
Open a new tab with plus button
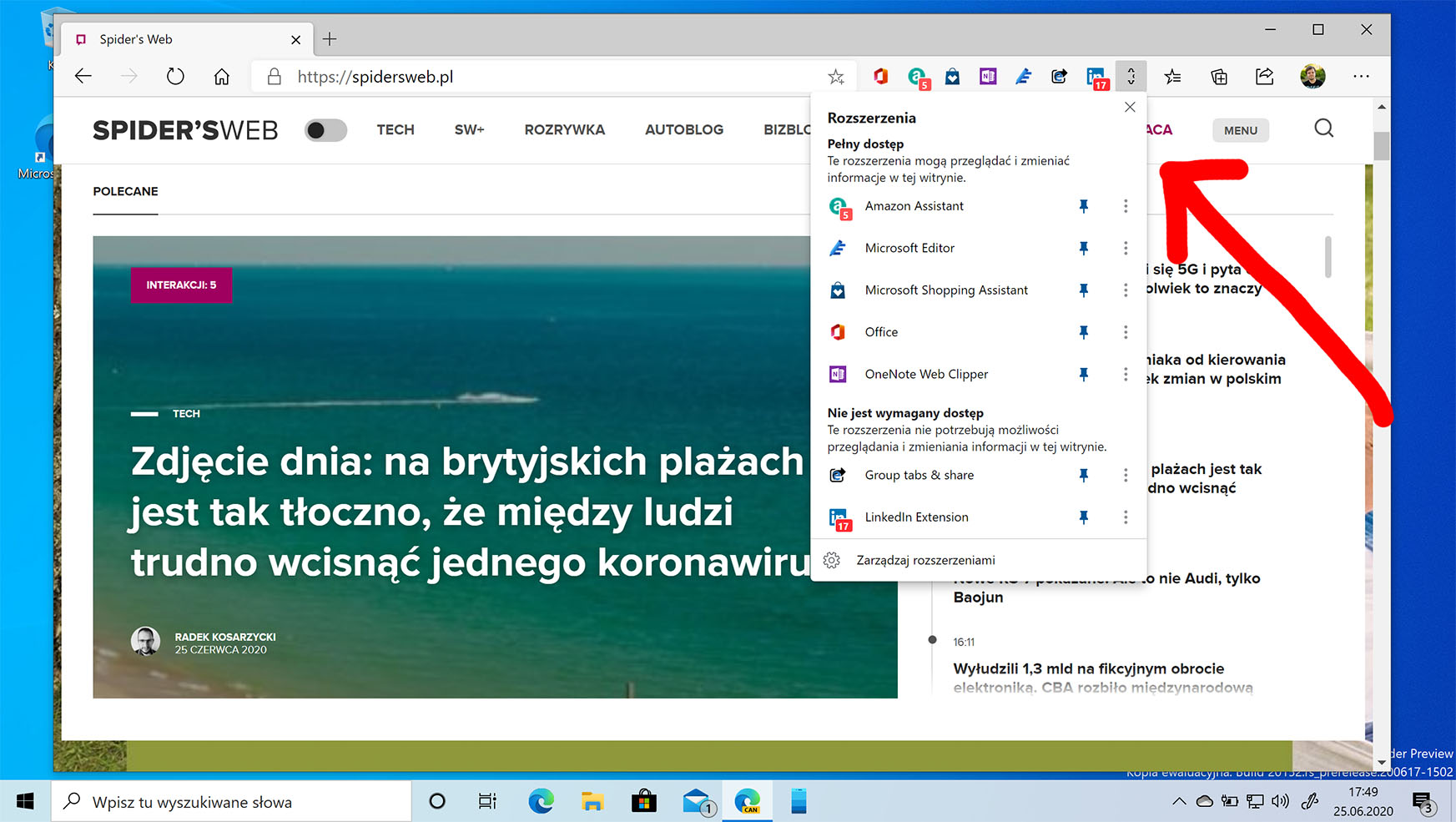click(330, 39)
